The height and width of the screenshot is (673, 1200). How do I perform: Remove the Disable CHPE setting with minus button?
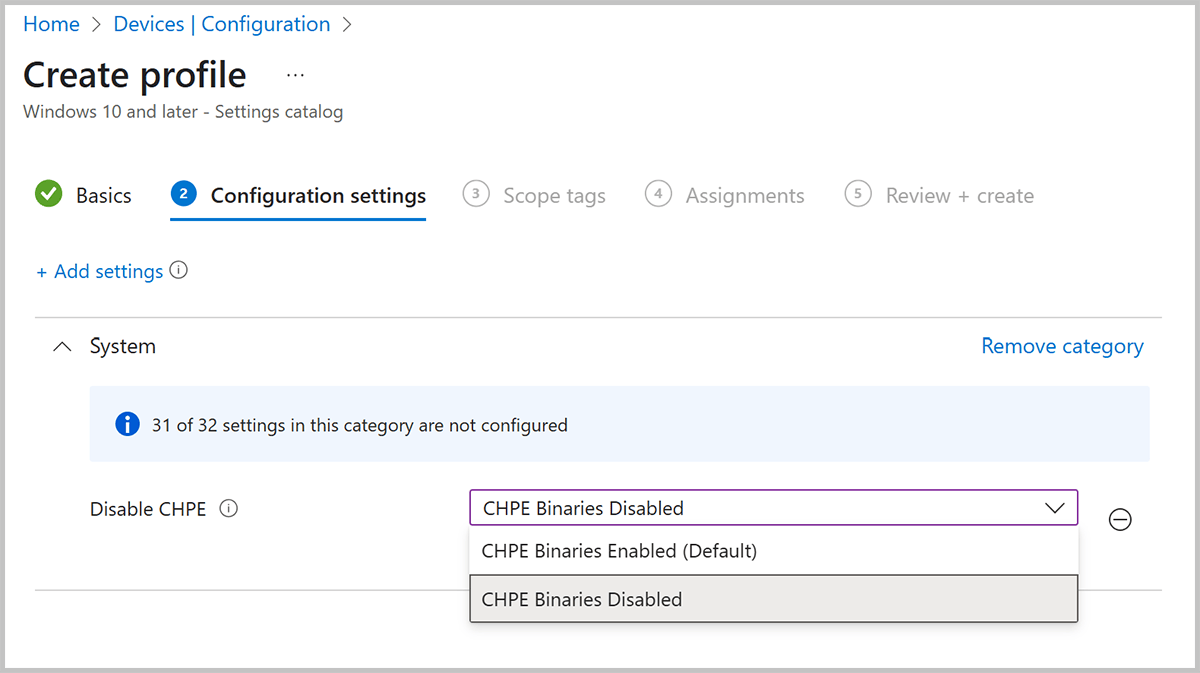[x=1120, y=519]
